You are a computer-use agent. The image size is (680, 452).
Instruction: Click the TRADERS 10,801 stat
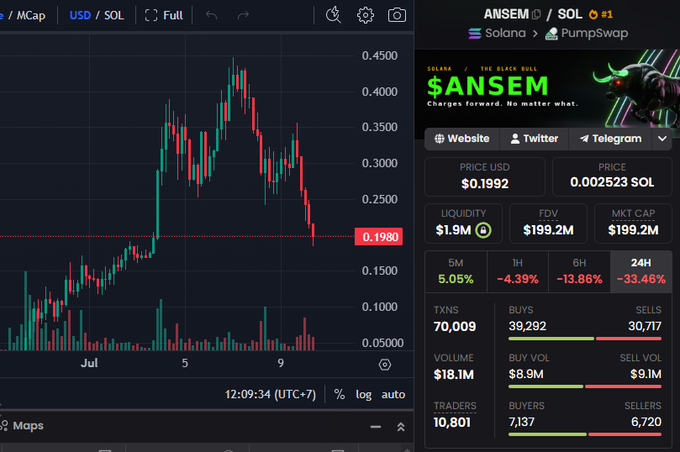pos(455,414)
